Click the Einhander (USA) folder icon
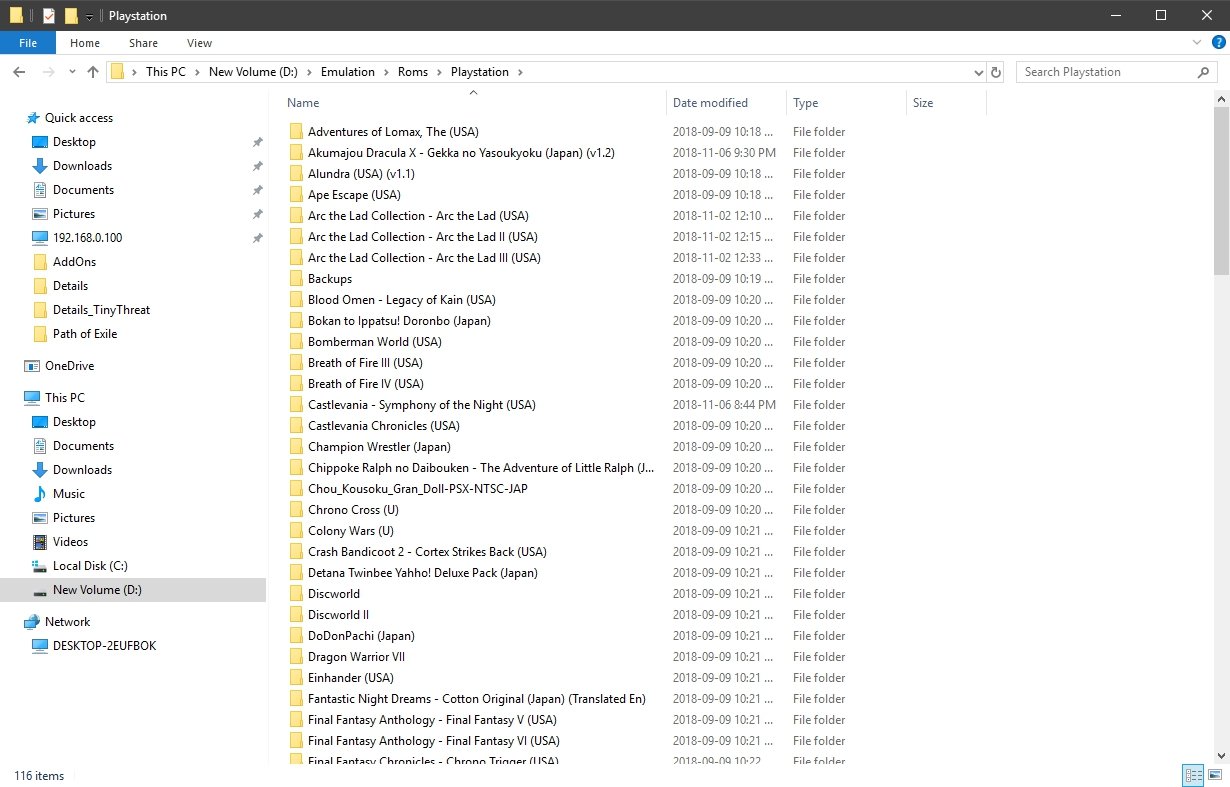The height and width of the screenshot is (787, 1230). (x=296, y=678)
